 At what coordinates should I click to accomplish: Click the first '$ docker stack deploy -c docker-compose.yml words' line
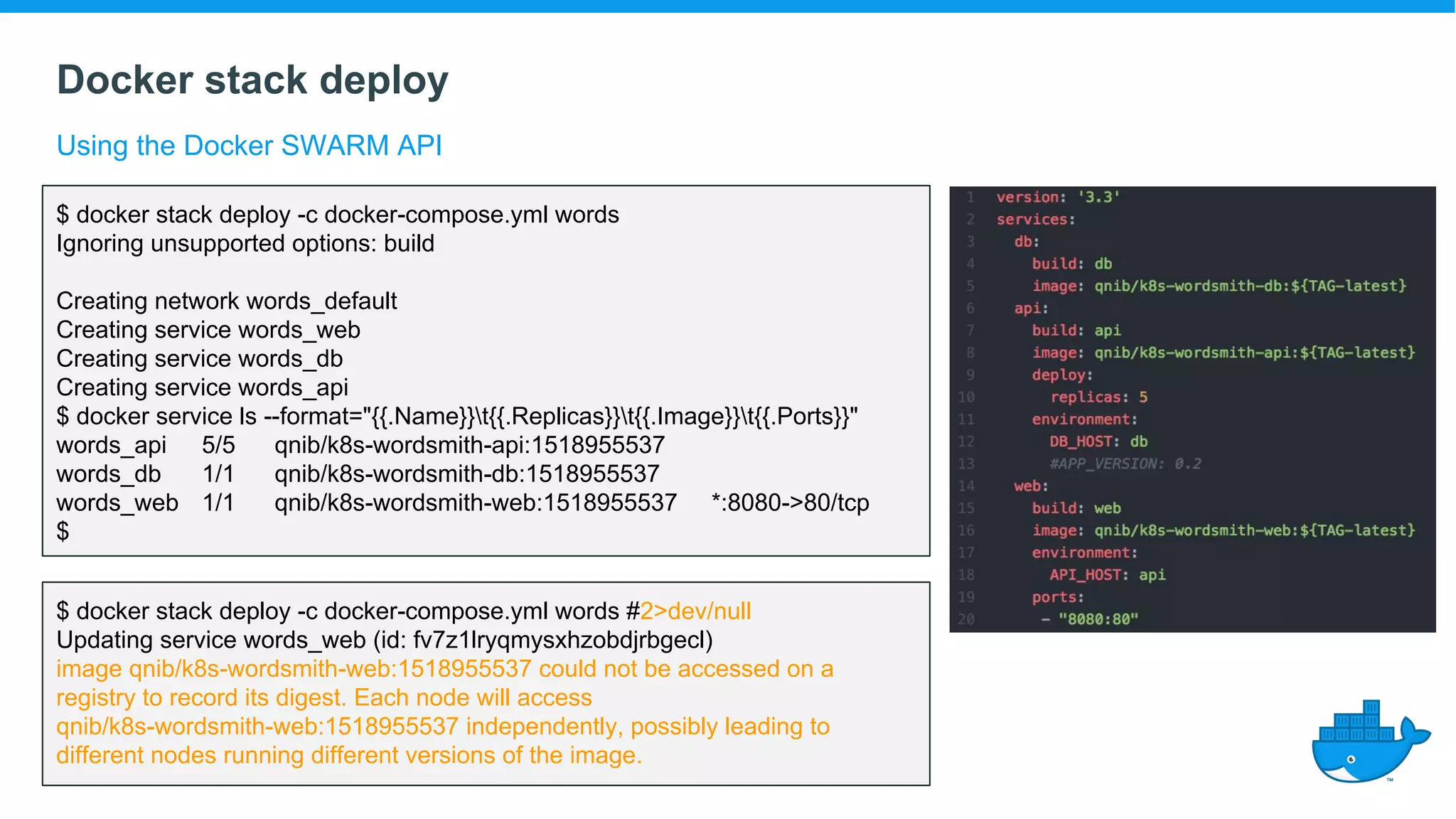(x=338, y=215)
